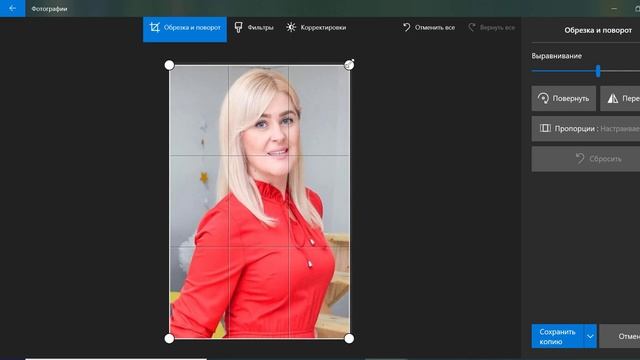This screenshot has width=640, height=360.
Task: Click Сбросить to reset the crop
Action: pos(586,159)
